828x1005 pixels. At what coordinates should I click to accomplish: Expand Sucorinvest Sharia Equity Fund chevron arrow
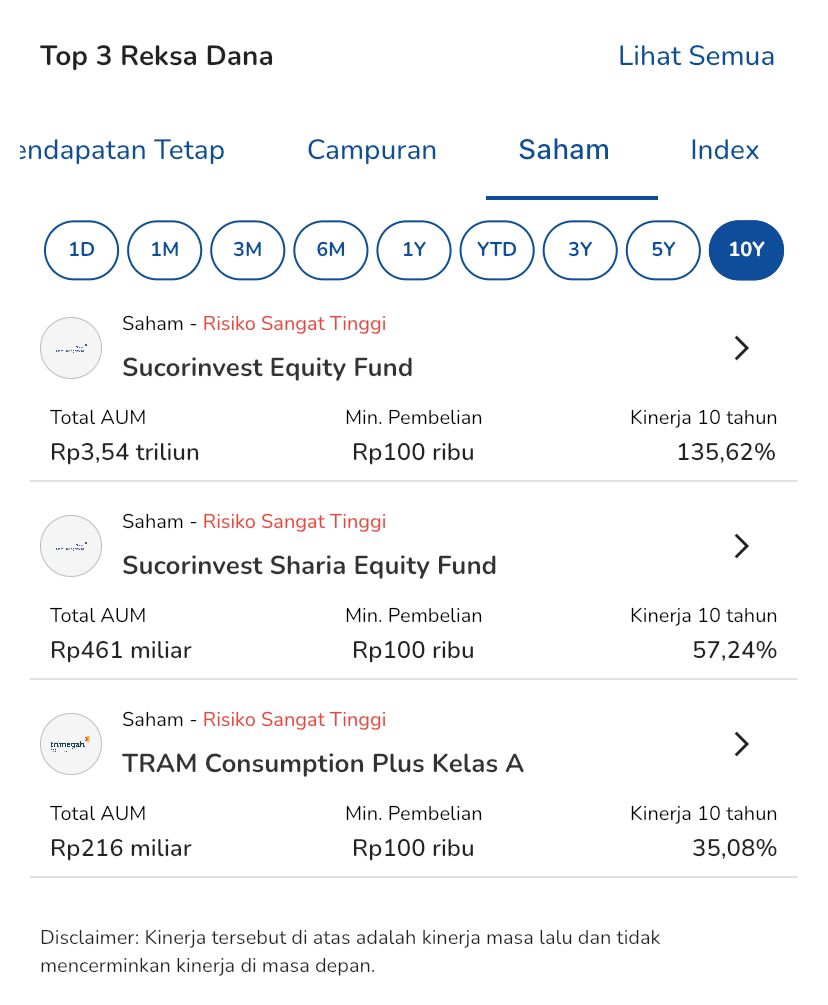[x=741, y=546]
